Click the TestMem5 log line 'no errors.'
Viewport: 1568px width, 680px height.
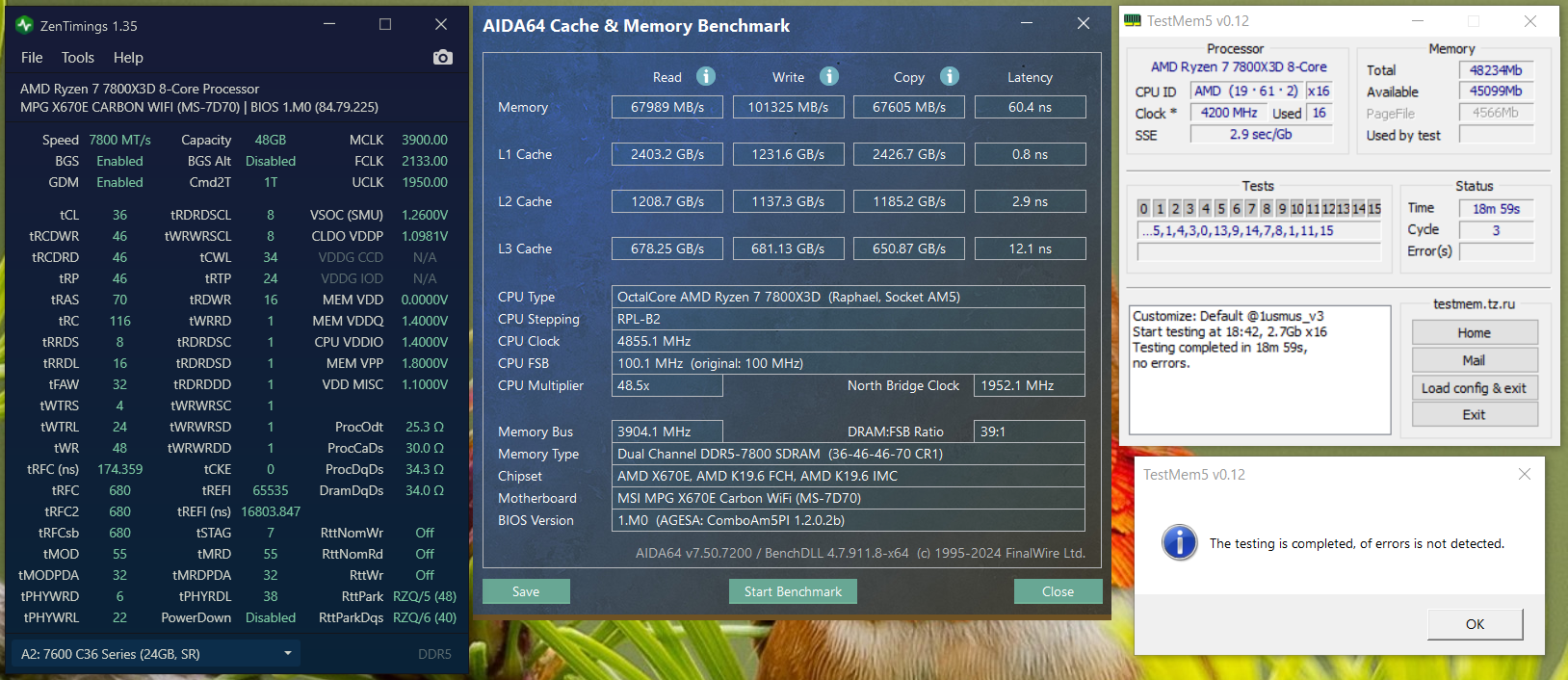click(x=1162, y=363)
